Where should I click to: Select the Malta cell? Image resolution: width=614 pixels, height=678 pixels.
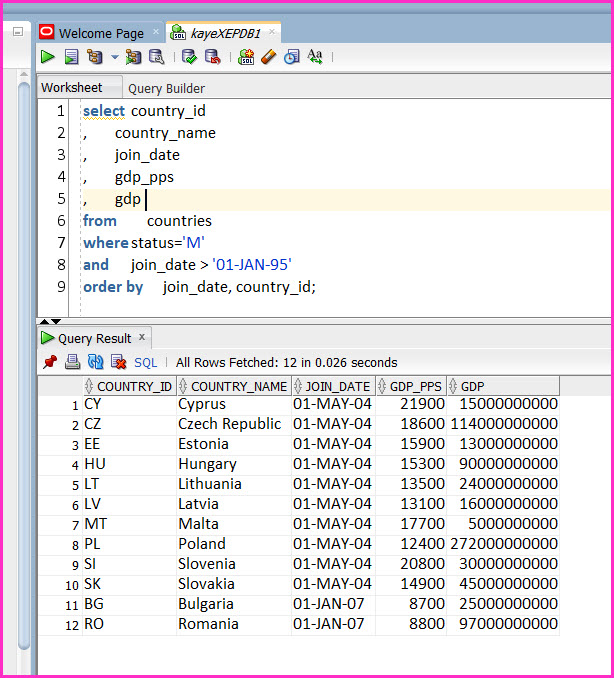(x=234, y=524)
